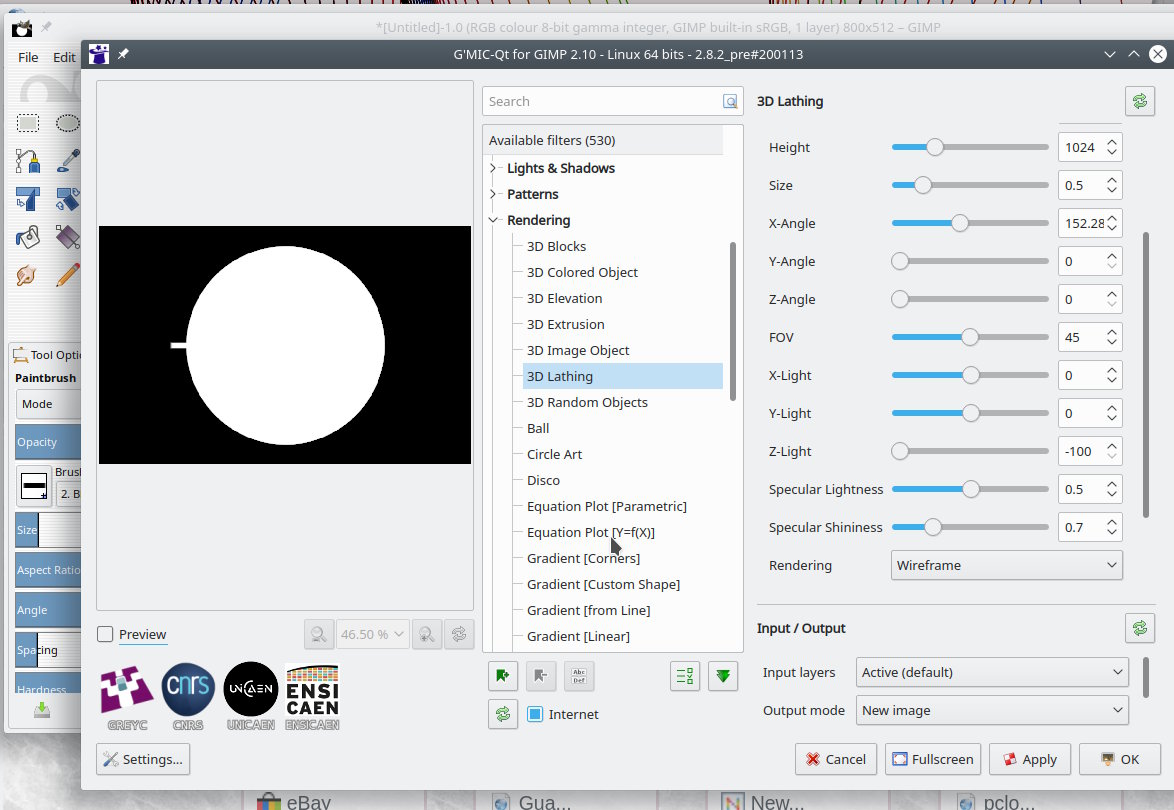Click the selection mode checklist icon
Image resolution: width=1174 pixels, height=810 pixels.
(x=684, y=676)
